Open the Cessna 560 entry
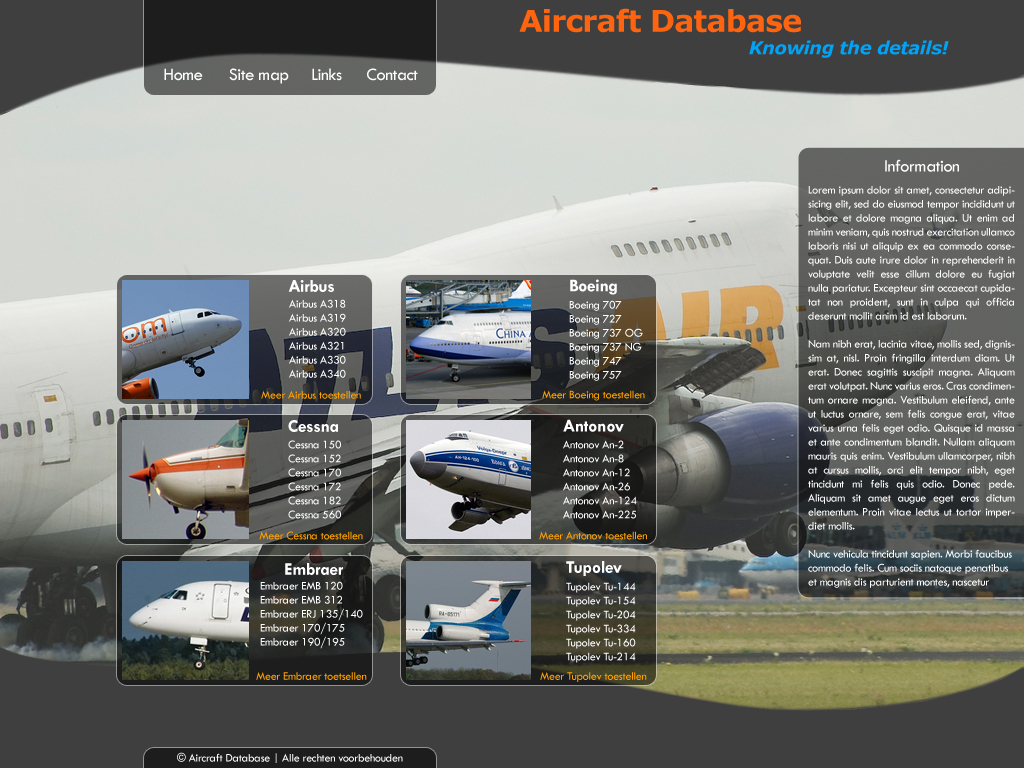This screenshot has width=1024, height=768. point(314,515)
